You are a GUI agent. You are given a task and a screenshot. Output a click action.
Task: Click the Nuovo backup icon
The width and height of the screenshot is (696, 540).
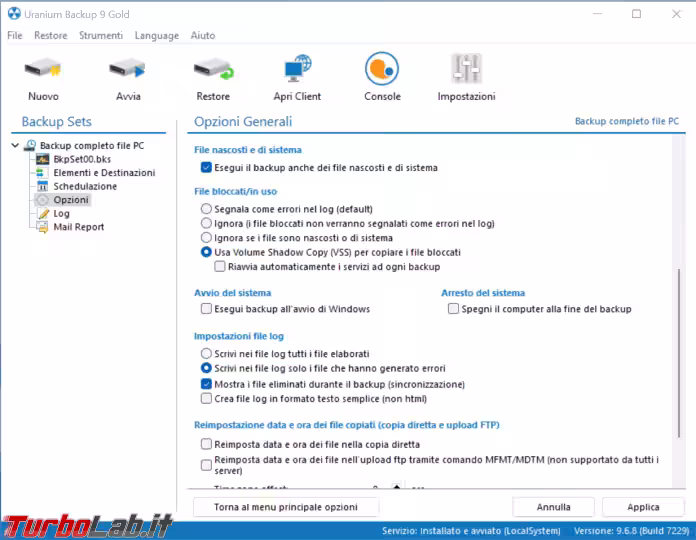tap(43, 70)
